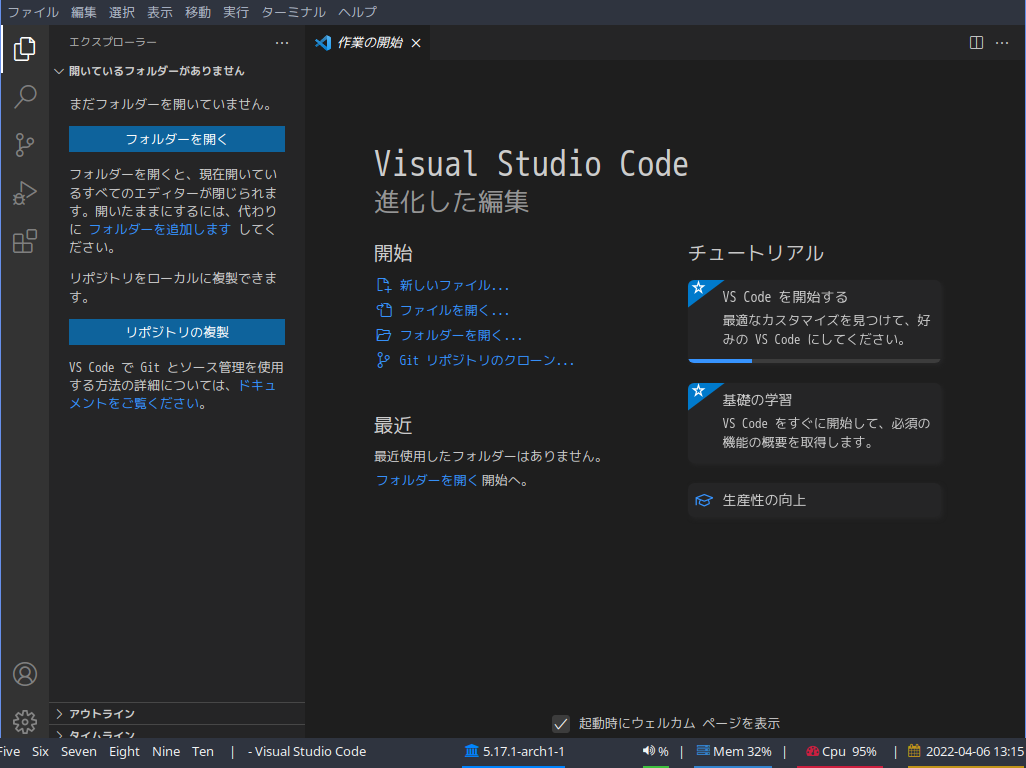The image size is (1026, 768).
Task: Switch to workspace Ten in status bar
Action: [x=203, y=752]
